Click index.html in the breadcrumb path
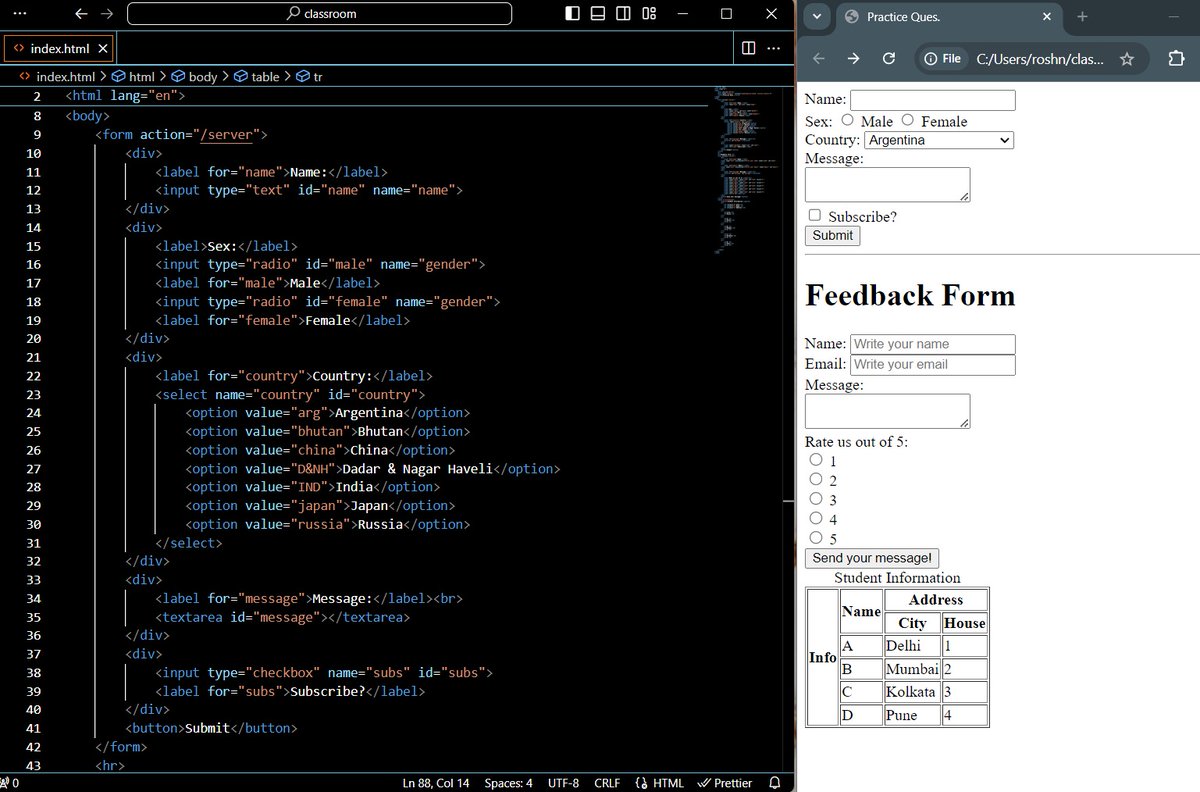The width and height of the screenshot is (1200, 792). click(x=65, y=77)
